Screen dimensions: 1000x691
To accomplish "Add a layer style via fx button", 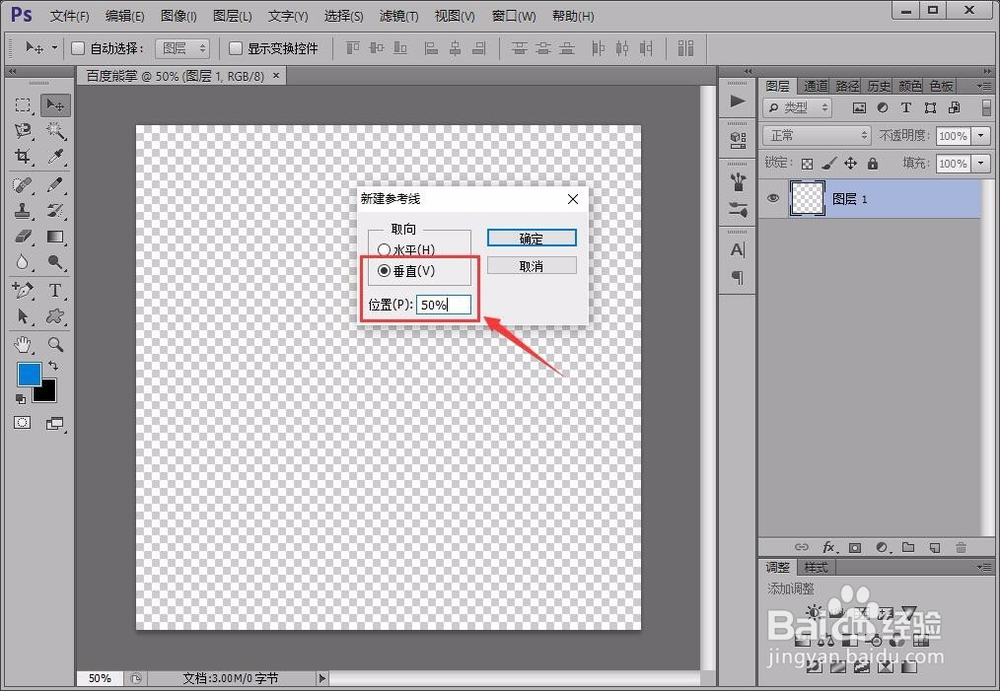I will pos(828,547).
